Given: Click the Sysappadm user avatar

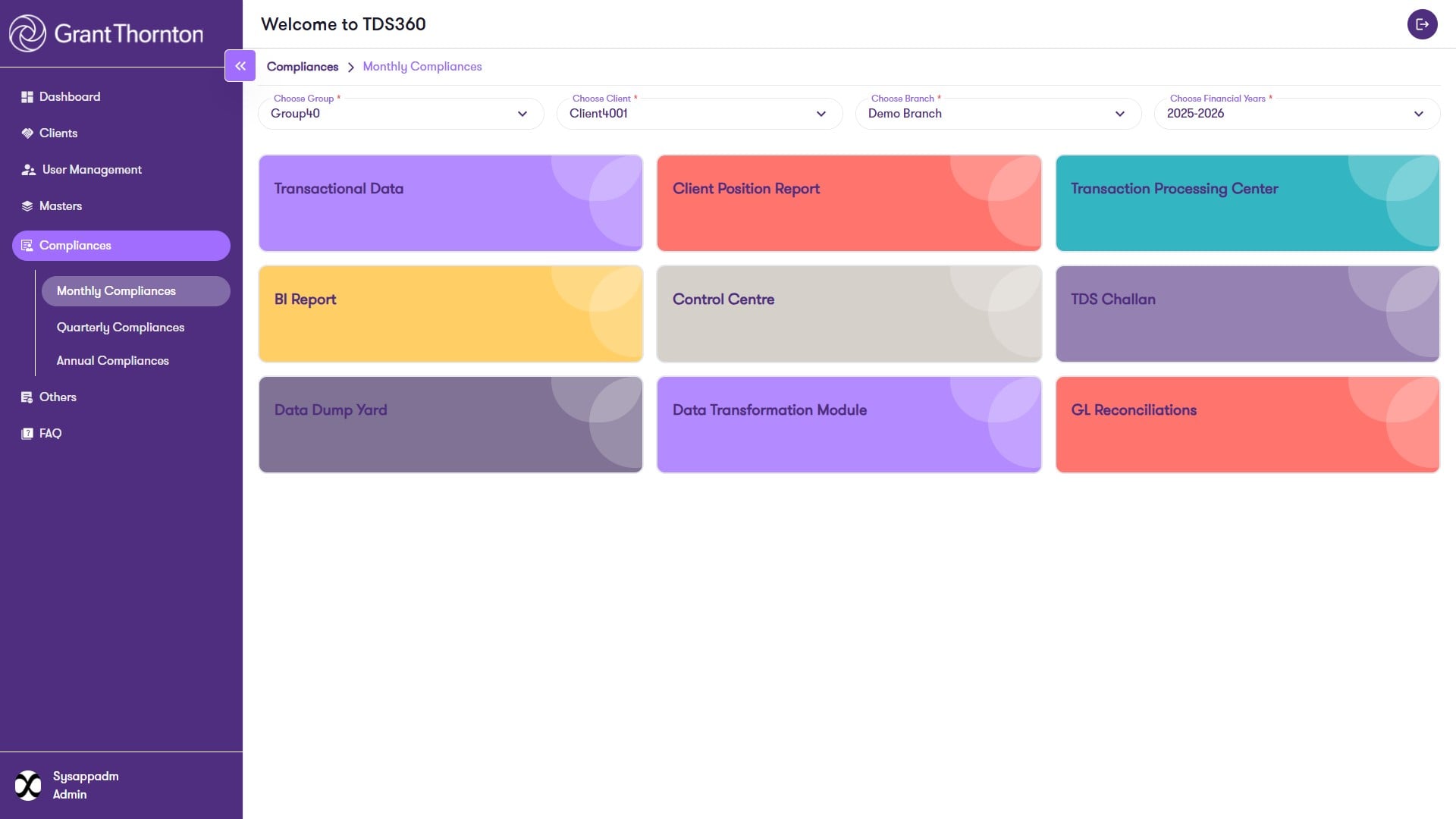Looking at the screenshot, I should click(28, 786).
